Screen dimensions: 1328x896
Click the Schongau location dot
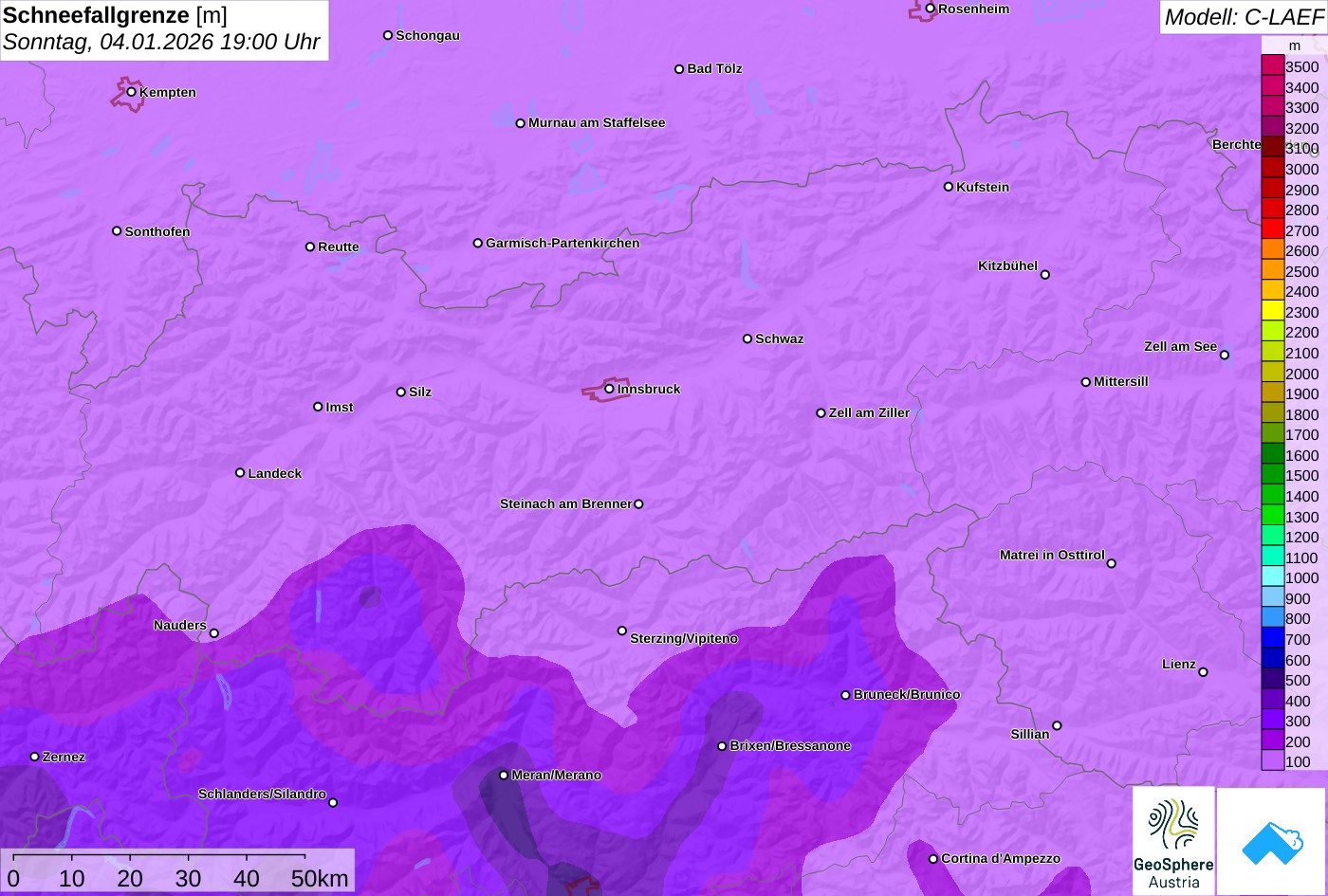[x=387, y=35]
